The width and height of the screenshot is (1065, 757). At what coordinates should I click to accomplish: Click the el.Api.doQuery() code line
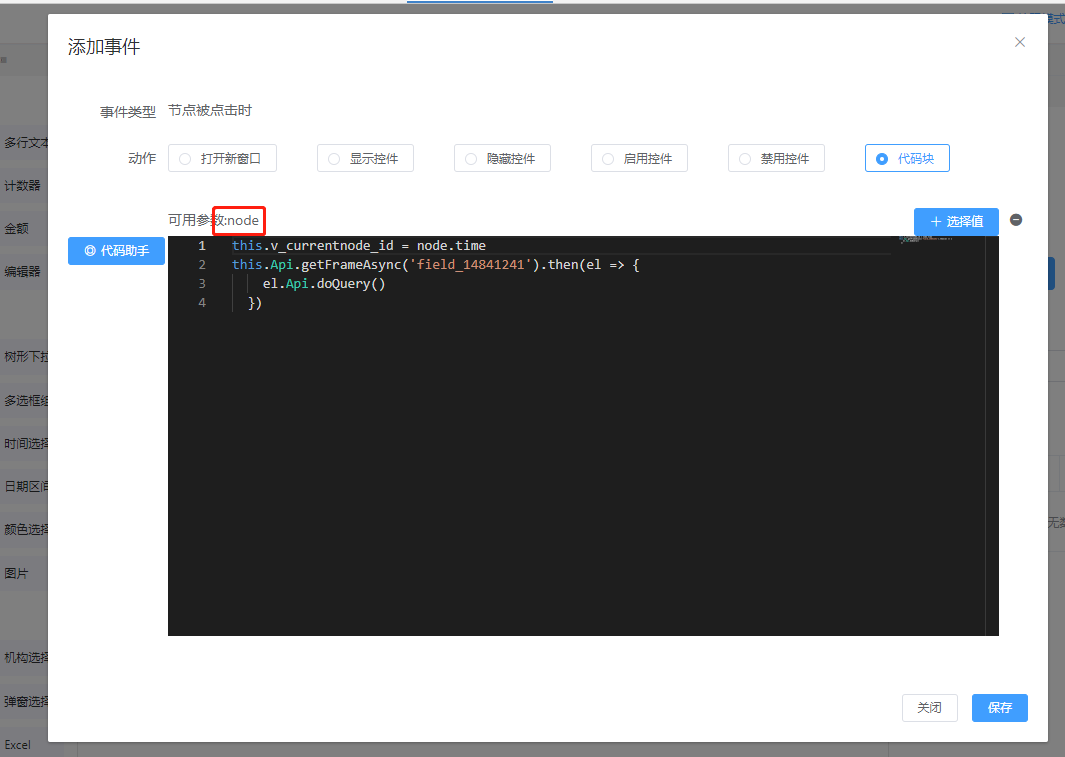(324, 284)
